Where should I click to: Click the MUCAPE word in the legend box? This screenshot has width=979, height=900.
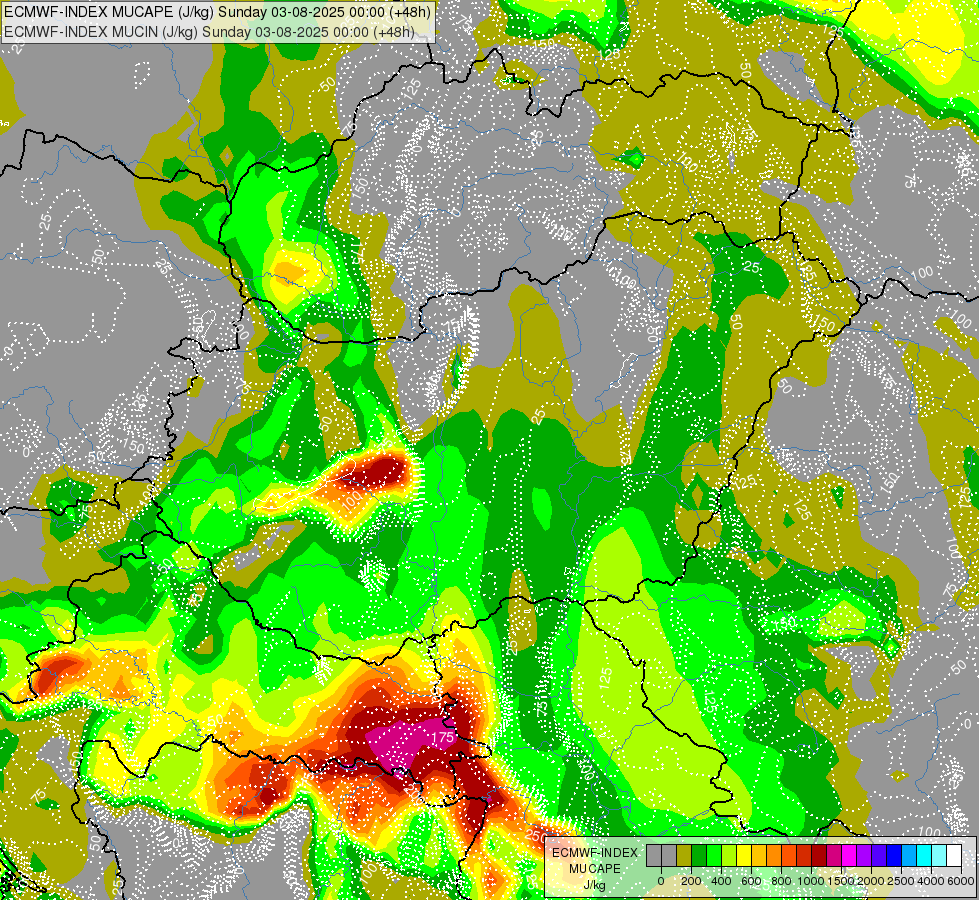595,869
